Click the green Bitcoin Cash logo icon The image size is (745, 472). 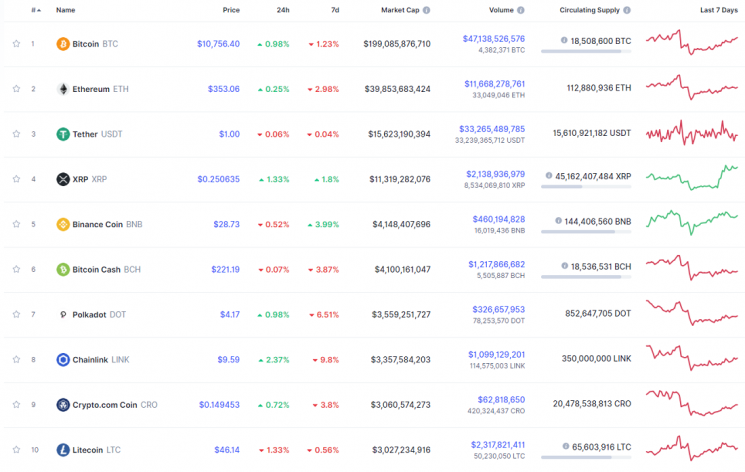pyautogui.click(x=63, y=269)
